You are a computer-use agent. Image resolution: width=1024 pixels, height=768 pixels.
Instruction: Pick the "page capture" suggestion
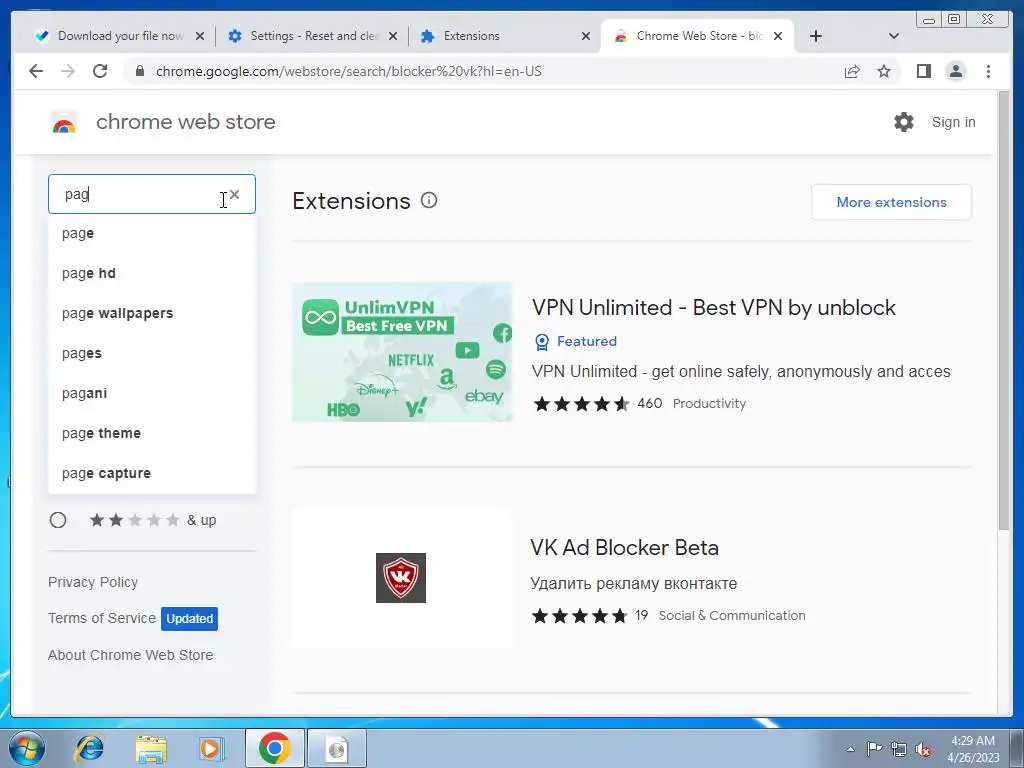(152, 473)
